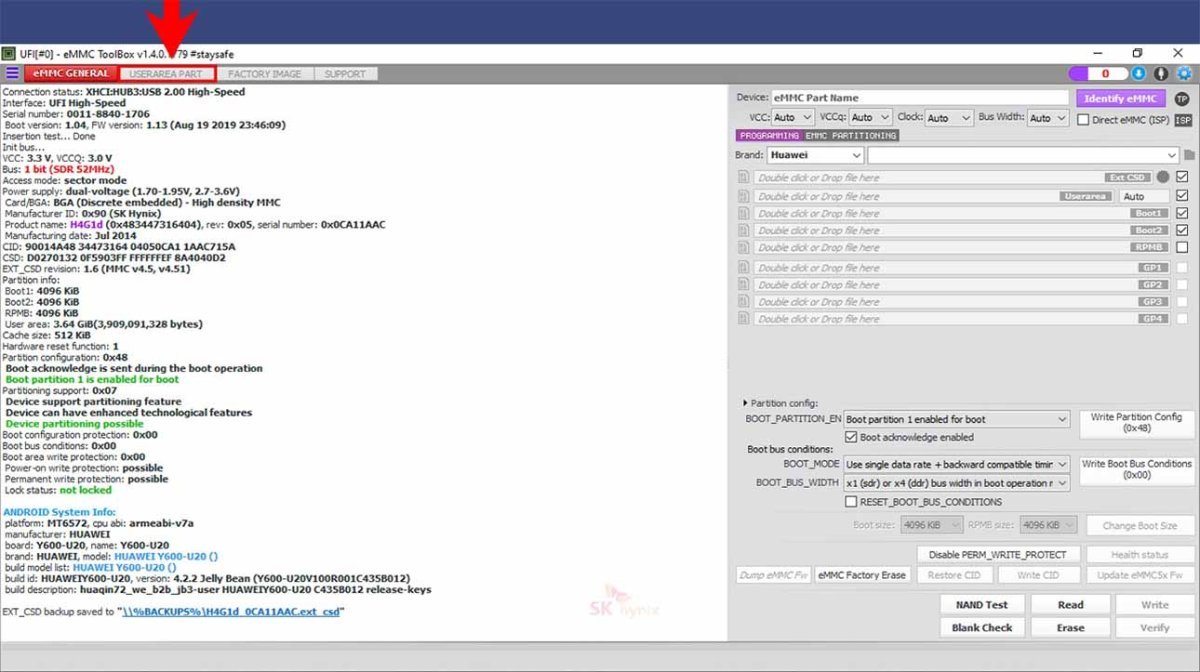Click the UFI app icon in the title bar
Viewport: 1200px width, 672px height.
[8, 53]
